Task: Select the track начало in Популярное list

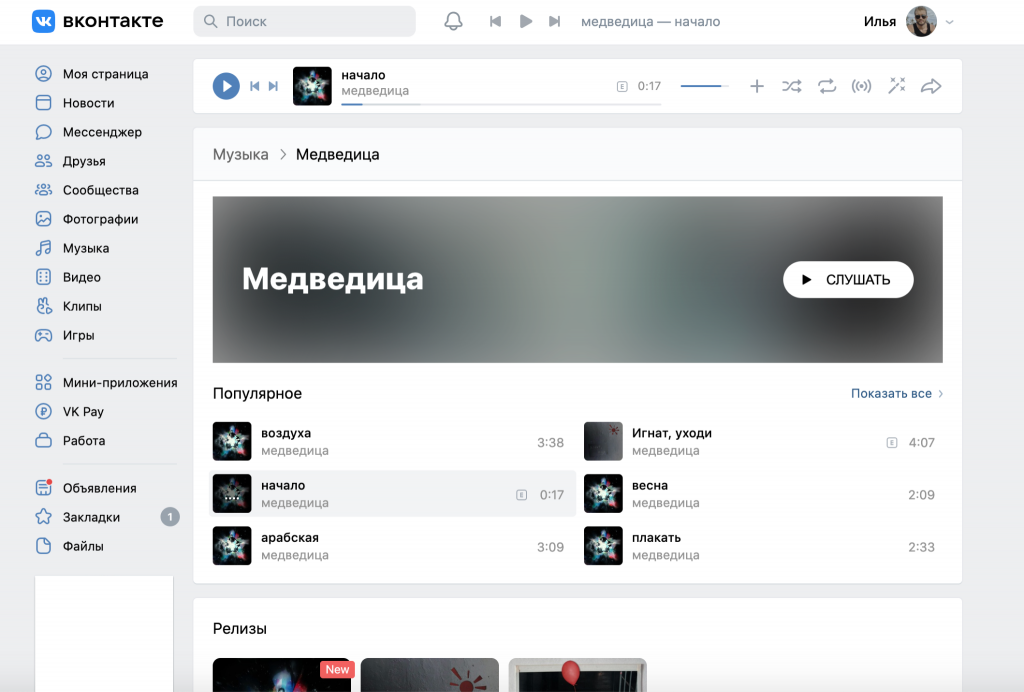Action: pos(392,494)
